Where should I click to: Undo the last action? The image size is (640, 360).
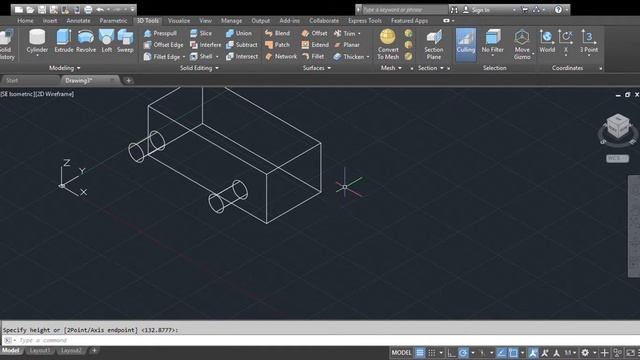coord(100,9)
